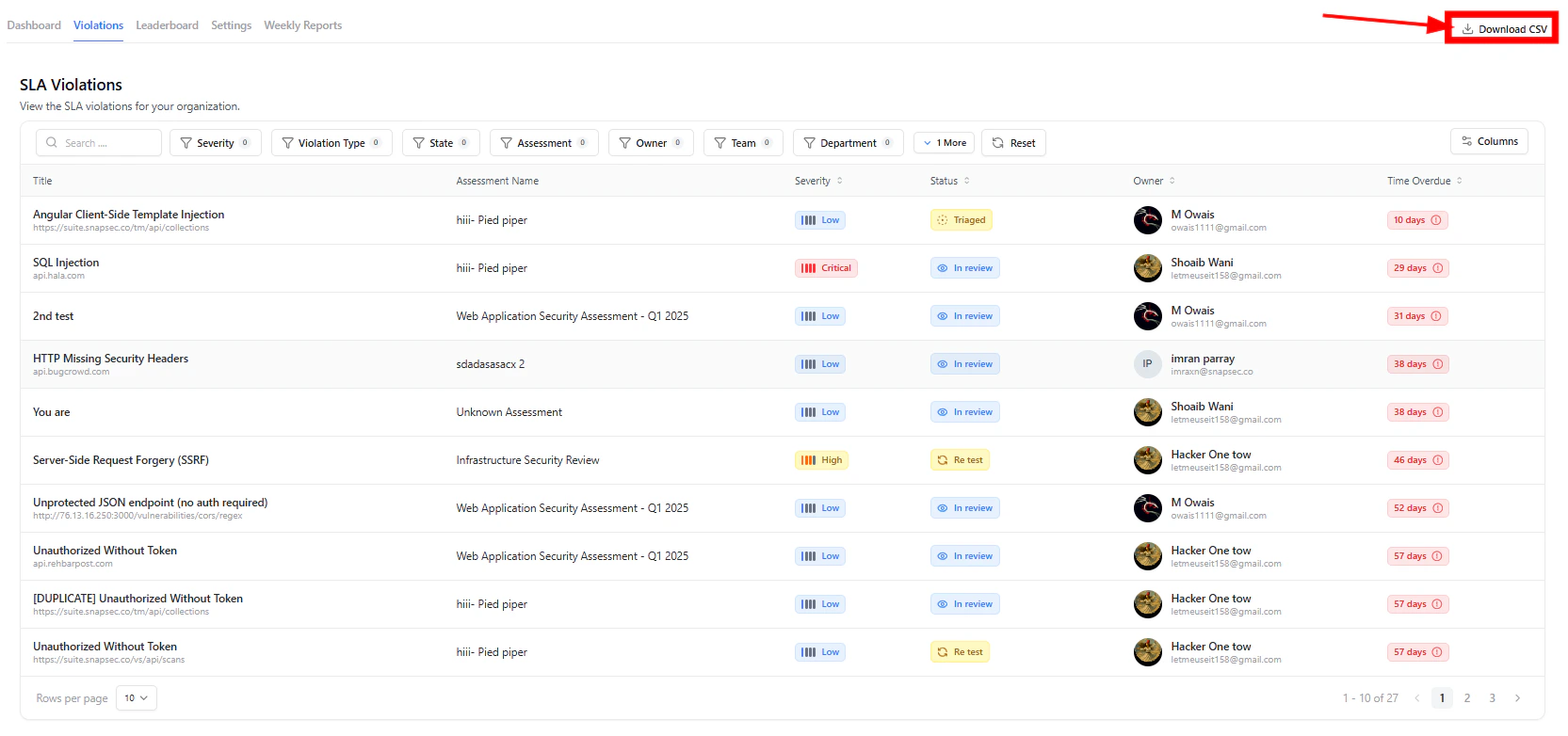Click the info icon on 46 days badge

(x=1437, y=460)
